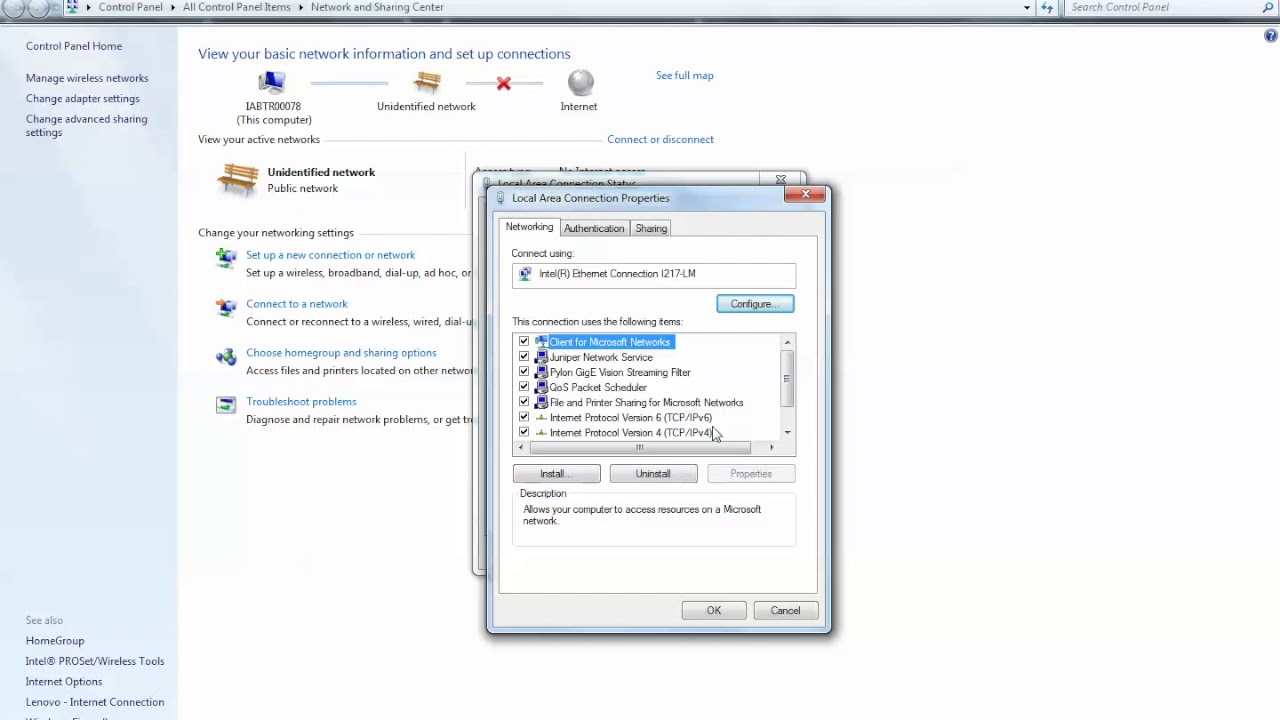Viewport: 1280px width, 720px height.
Task: Click the Uninstall button
Action: point(653,474)
